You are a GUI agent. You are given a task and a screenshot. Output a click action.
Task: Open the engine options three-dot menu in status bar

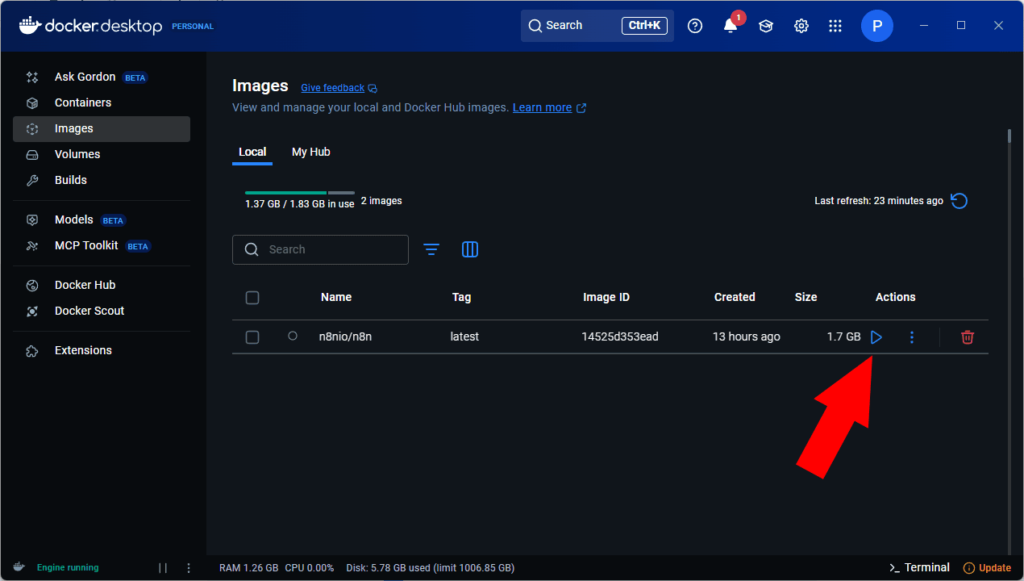click(189, 568)
